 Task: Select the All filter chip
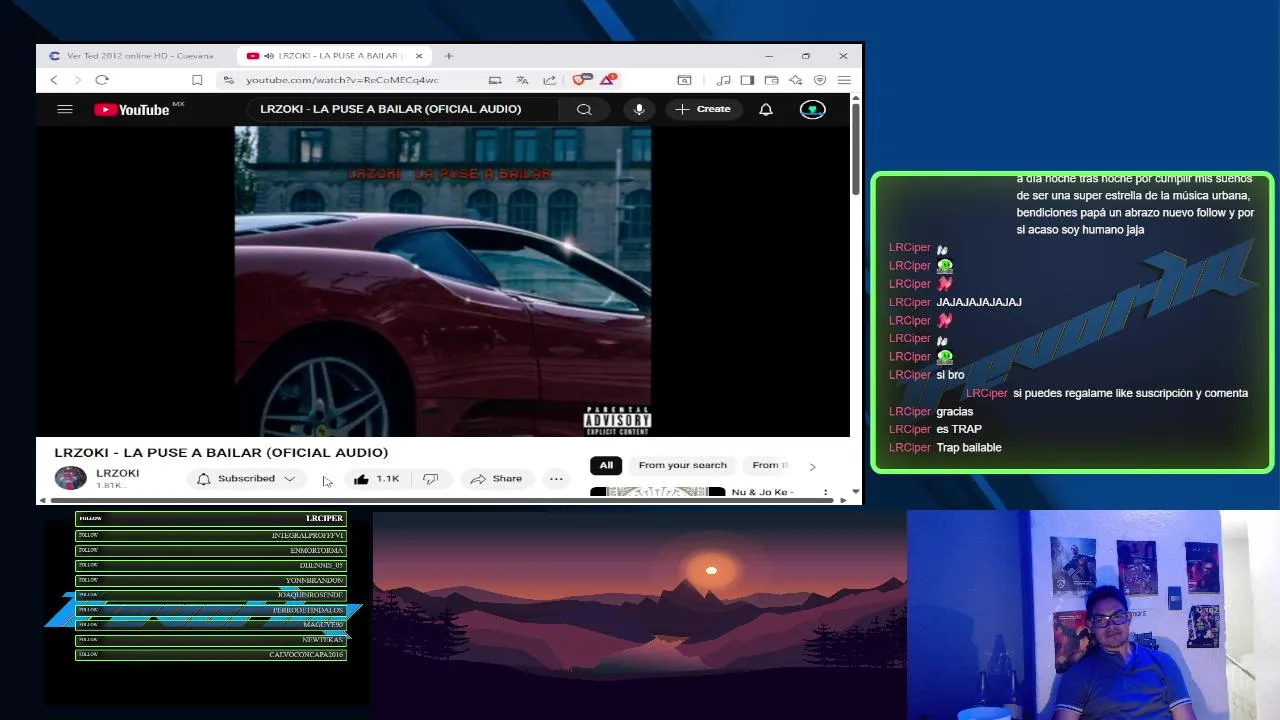click(x=606, y=465)
